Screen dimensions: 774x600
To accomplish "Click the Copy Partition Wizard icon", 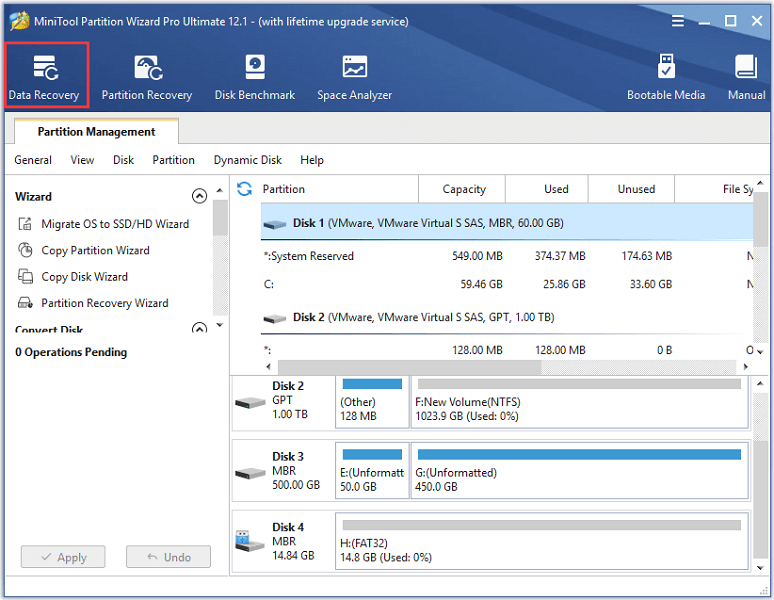I will (25, 250).
